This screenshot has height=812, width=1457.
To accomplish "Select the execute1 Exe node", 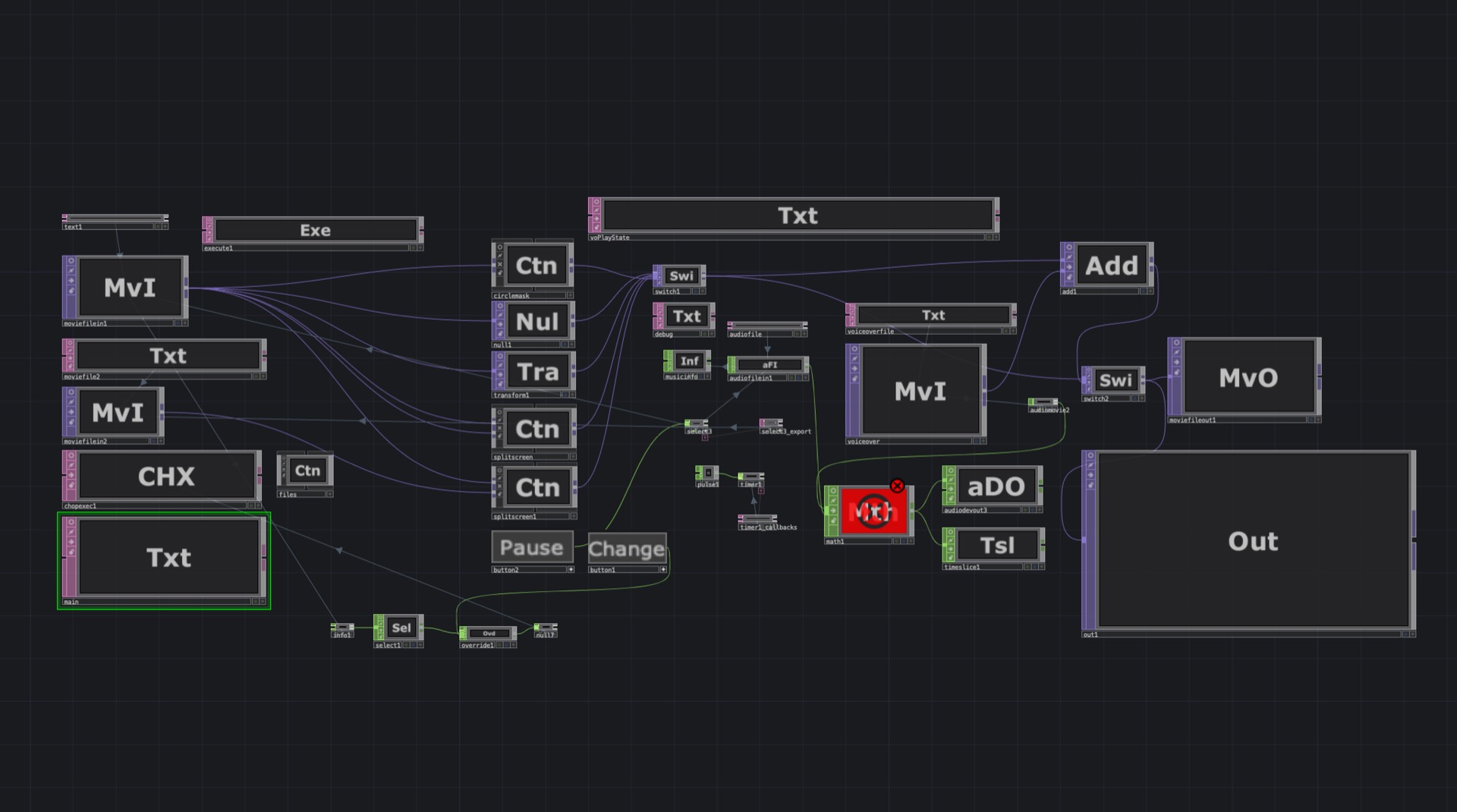I will pyautogui.click(x=315, y=231).
